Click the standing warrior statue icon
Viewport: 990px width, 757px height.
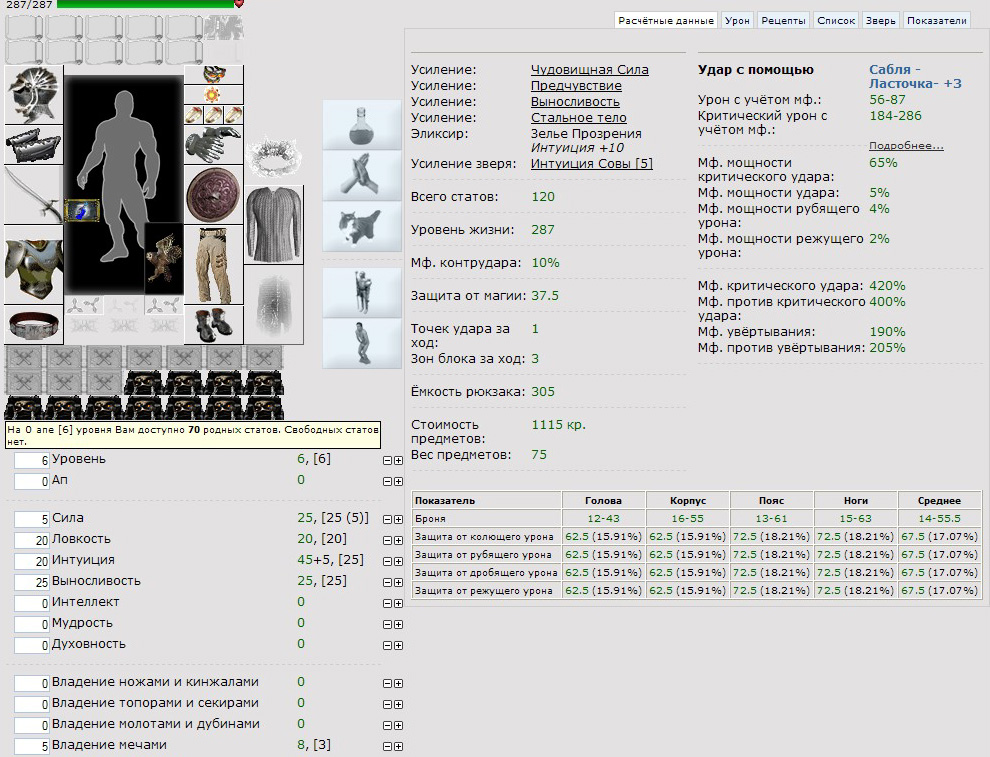click(362, 292)
